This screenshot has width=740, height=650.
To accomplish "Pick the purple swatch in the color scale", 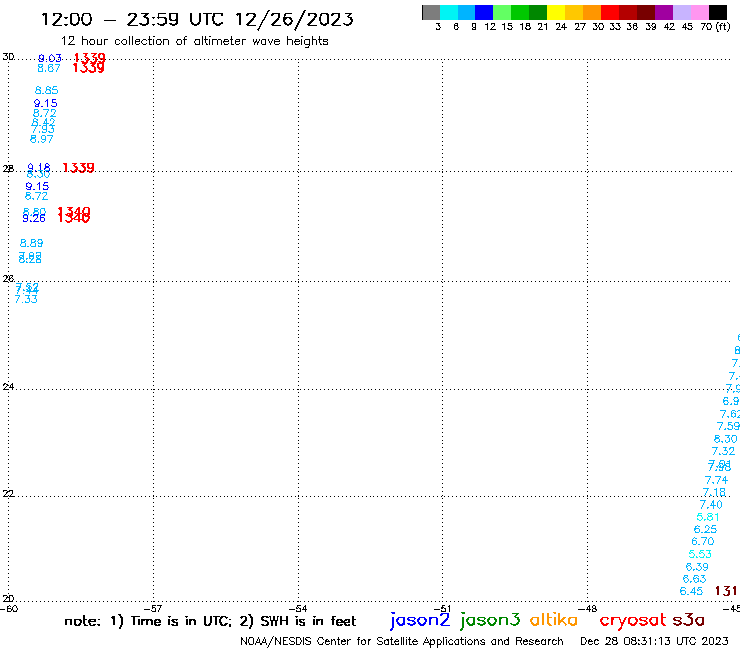I will (664, 12).
